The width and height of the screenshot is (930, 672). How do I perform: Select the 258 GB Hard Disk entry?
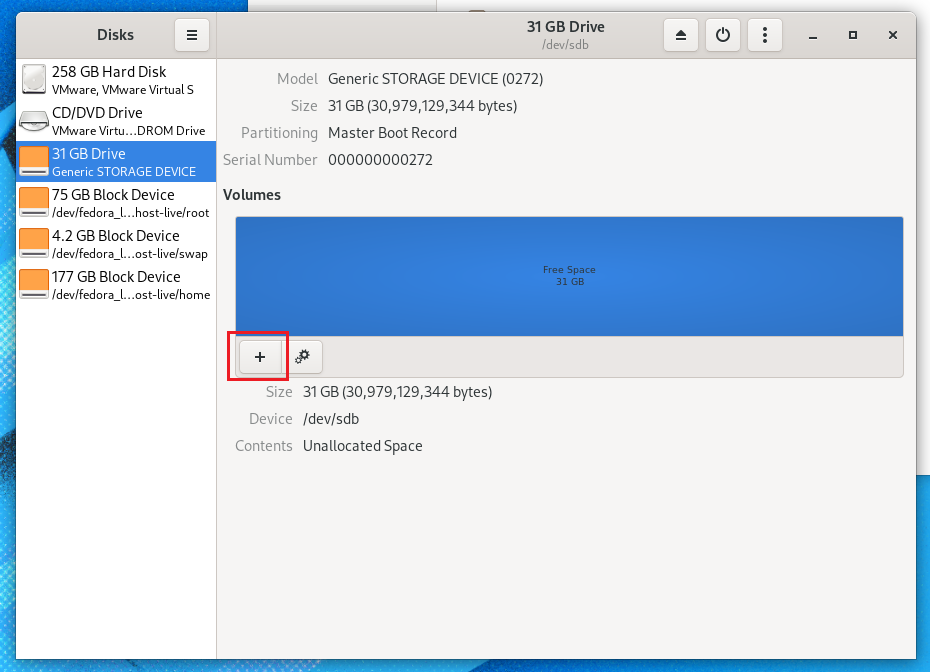click(115, 78)
